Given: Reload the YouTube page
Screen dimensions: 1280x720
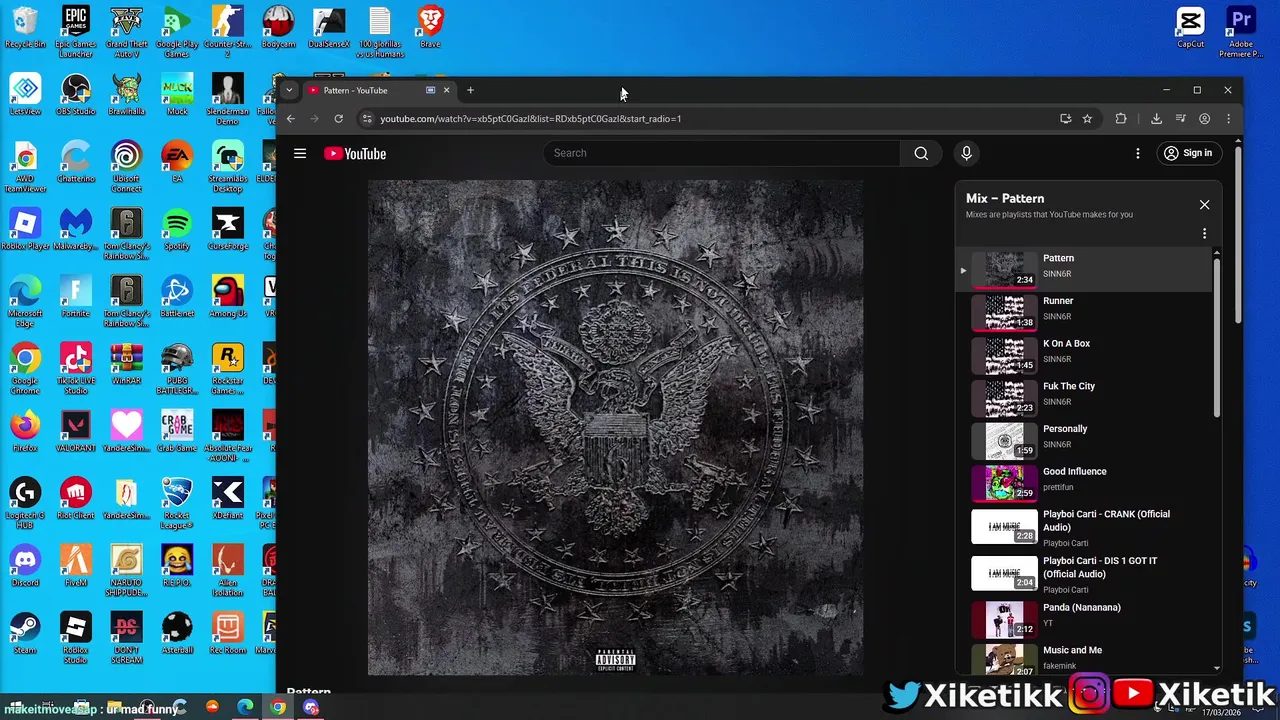Looking at the screenshot, I should (339, 119).
